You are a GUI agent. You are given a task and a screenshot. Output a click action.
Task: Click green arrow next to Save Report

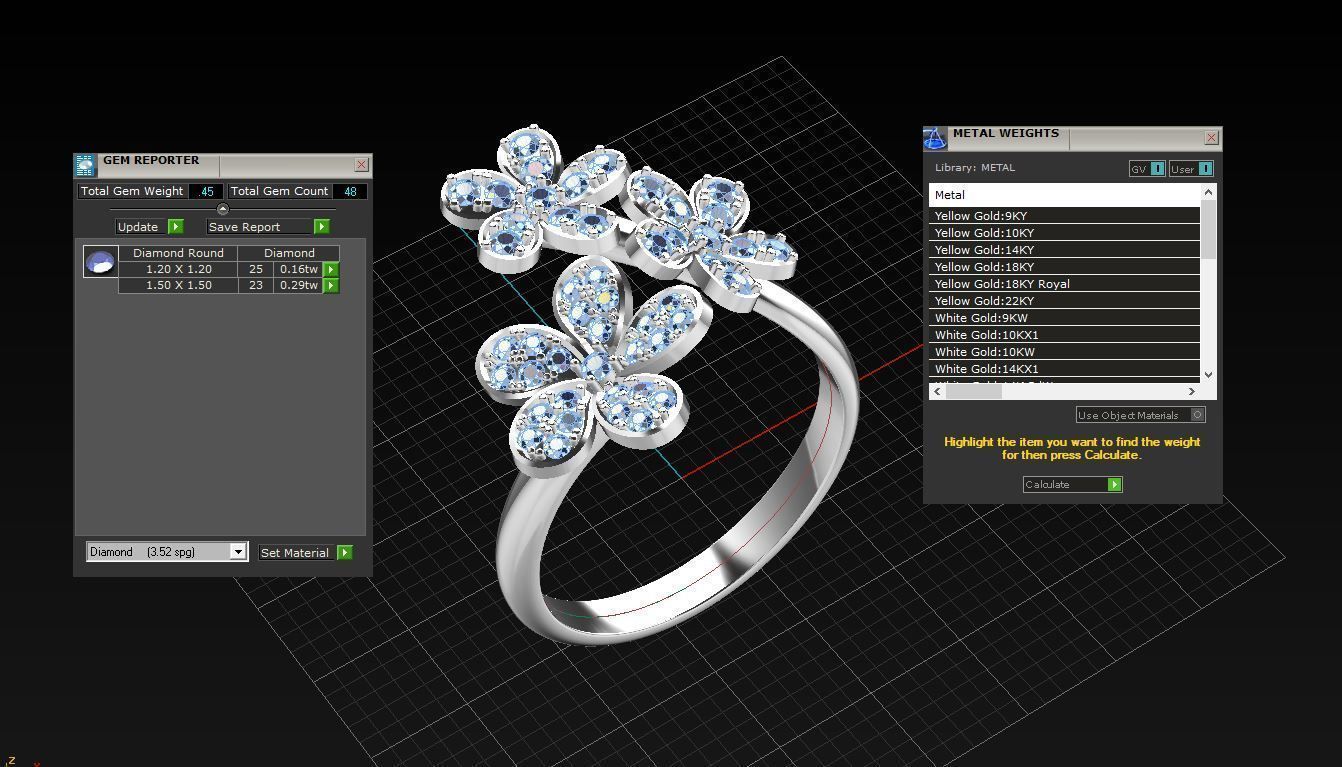(321, 227)
